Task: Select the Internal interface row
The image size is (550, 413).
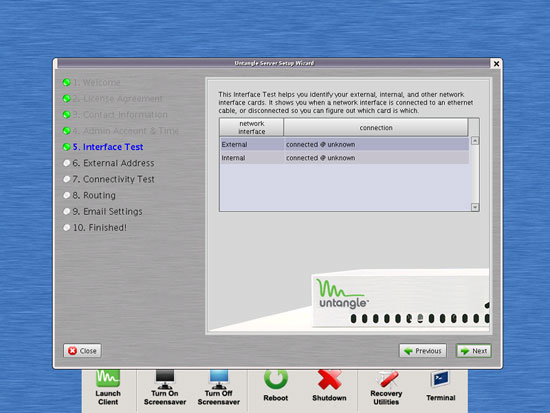Action: 344,158
